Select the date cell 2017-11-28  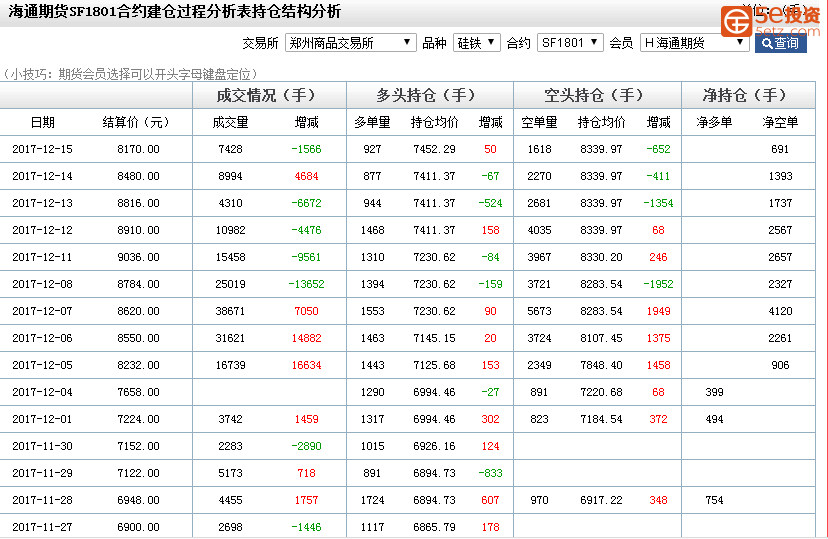click(42, 500)
